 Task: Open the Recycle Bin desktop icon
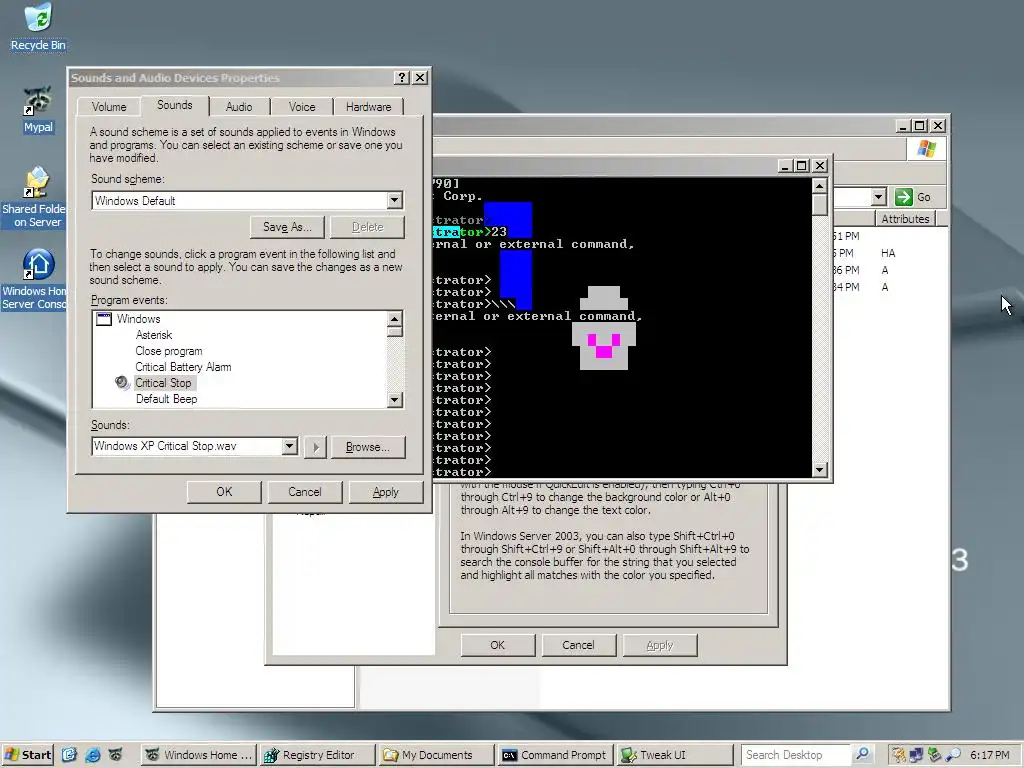pos(38,26)
